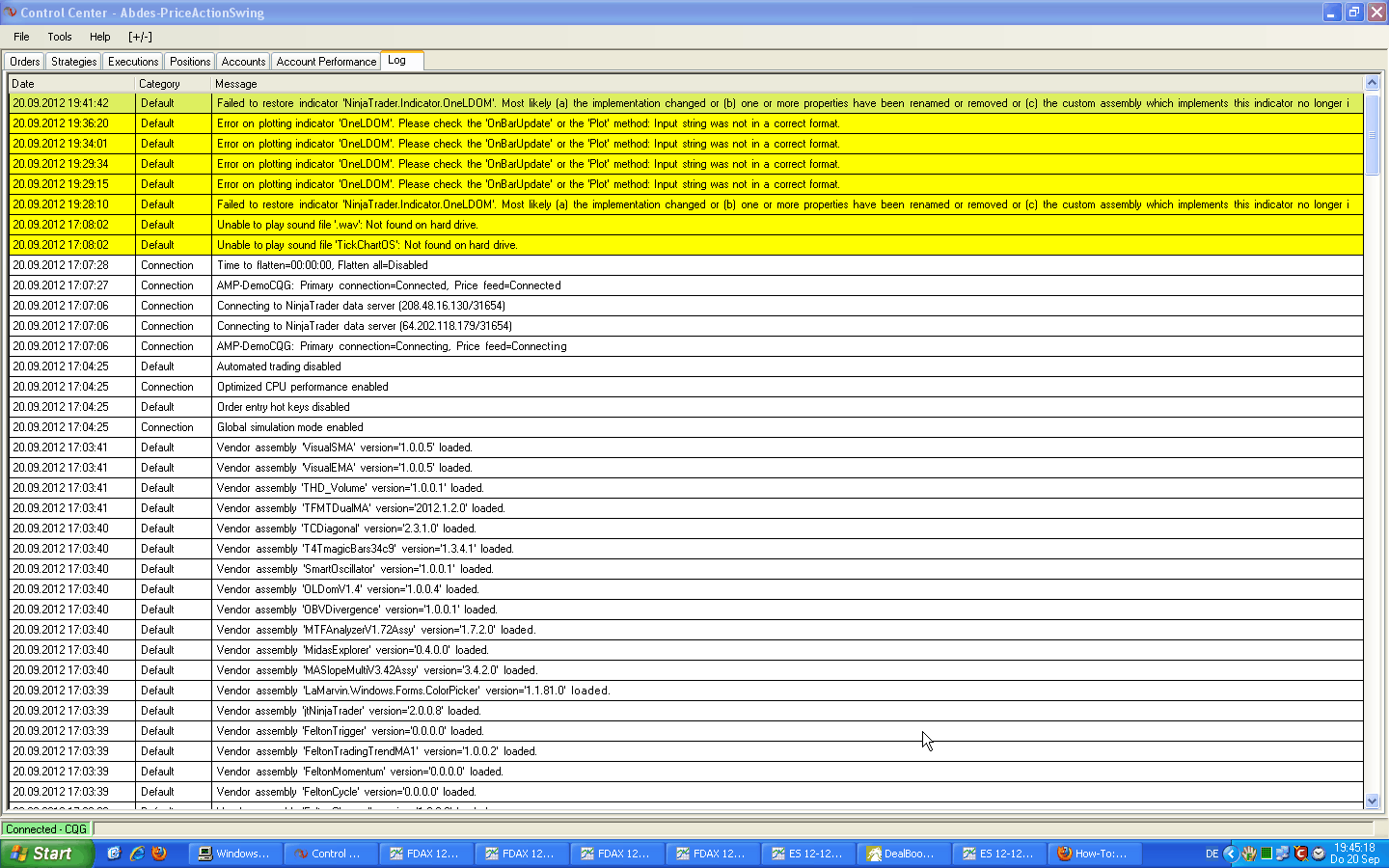This screenshot has height=868, width=1389.
Task: Switch to the DealBoo… taskbar window
Action: (x=904, y=854)
